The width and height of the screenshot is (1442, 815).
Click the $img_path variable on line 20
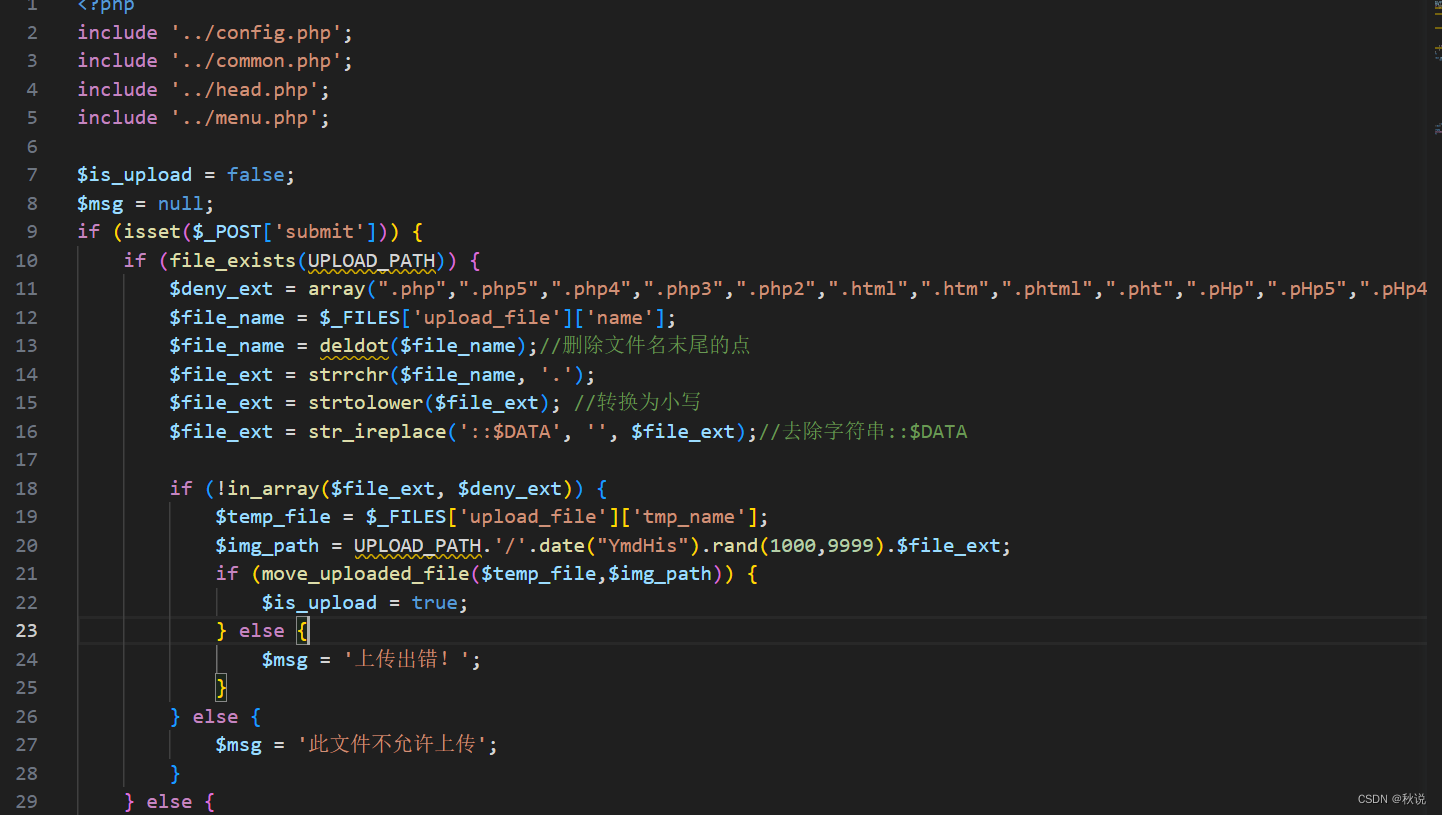tap(267, 546)
